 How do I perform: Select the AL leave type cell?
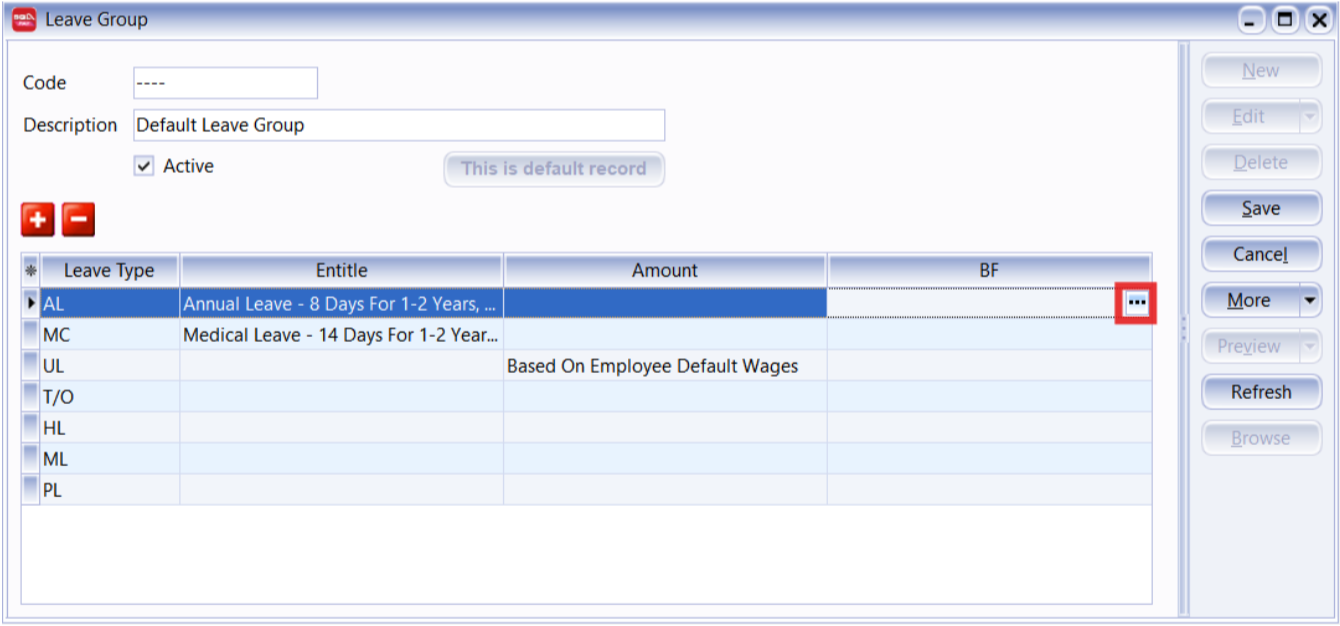(110, 304)
